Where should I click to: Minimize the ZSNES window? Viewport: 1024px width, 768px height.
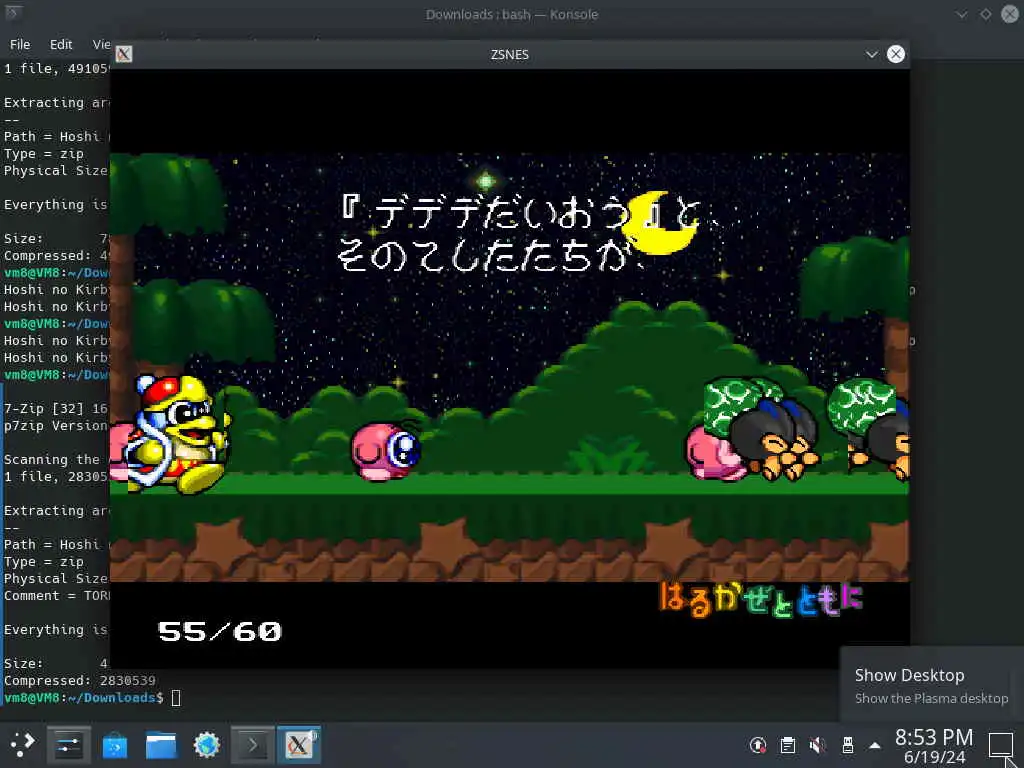click(x=871, y=54)
